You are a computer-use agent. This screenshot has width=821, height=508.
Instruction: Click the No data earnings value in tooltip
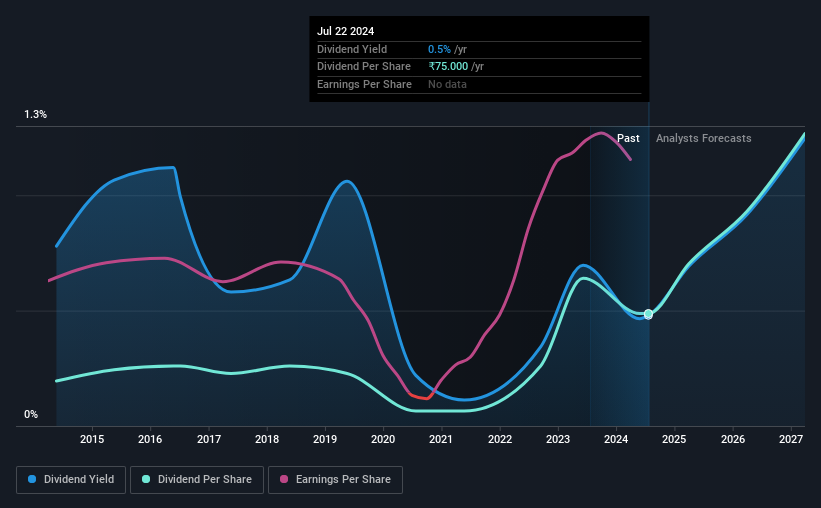(x=447, y=84)
